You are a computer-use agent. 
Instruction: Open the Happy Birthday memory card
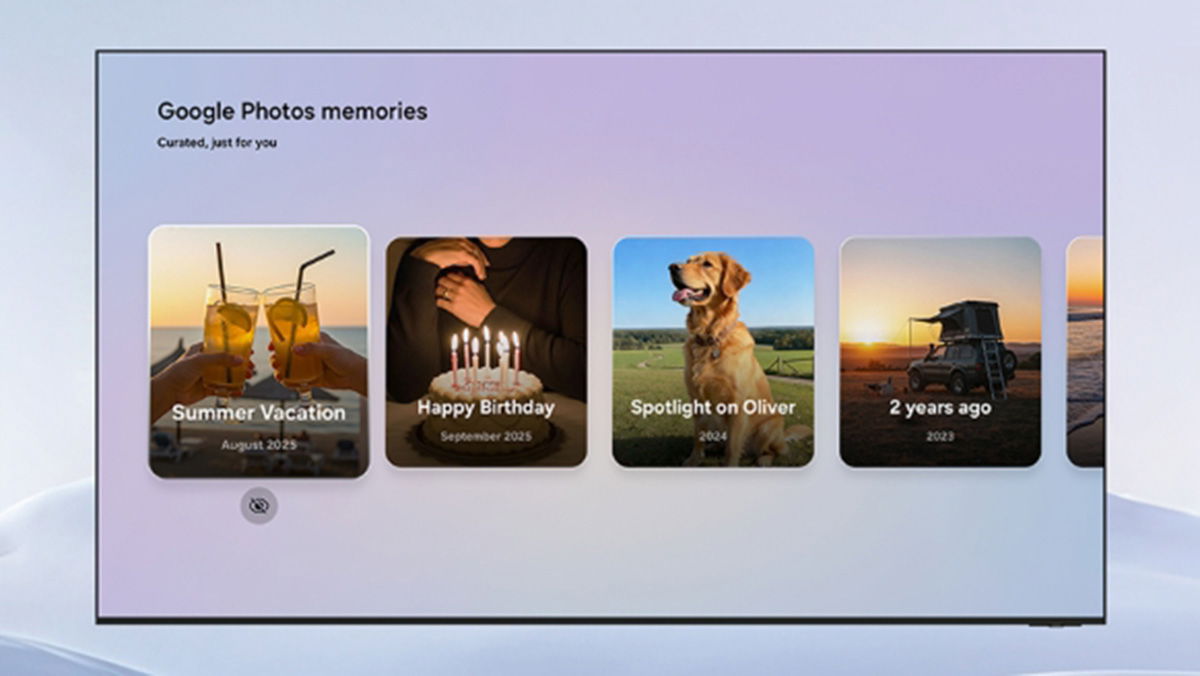[486, 352]
